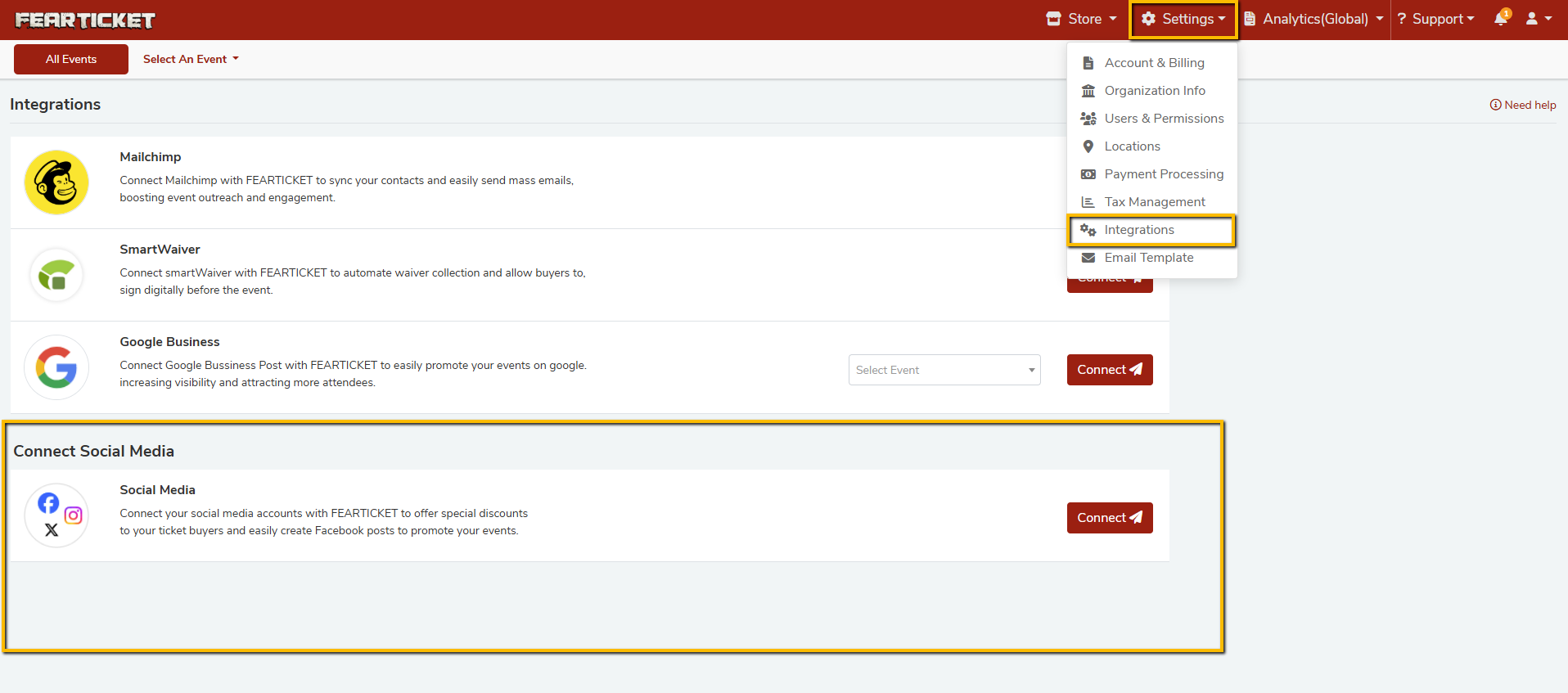Open Payment Processing menu entry
1568x693 pixels.
coord(1152,174)
